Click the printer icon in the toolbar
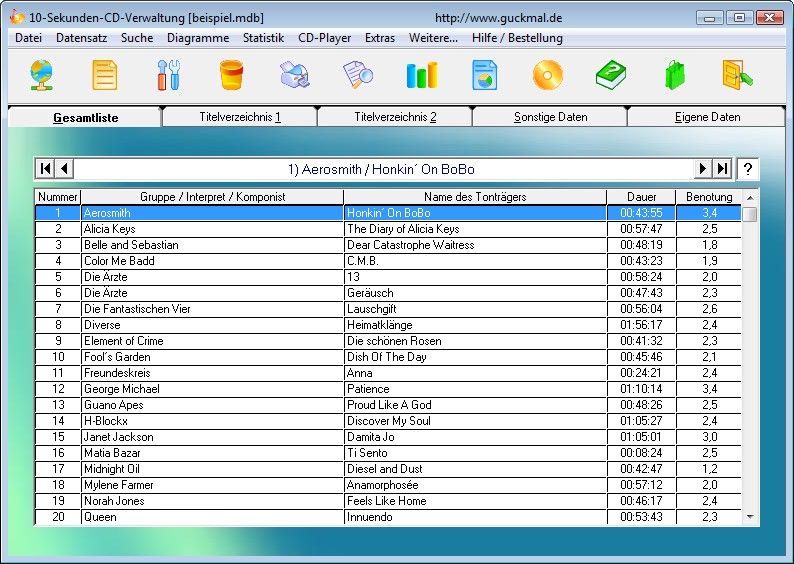Screen dimensions: 794x564 [x=294, y=75]
